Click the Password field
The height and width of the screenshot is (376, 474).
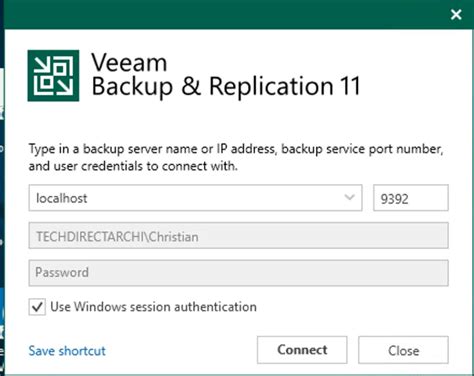[238, 273]
